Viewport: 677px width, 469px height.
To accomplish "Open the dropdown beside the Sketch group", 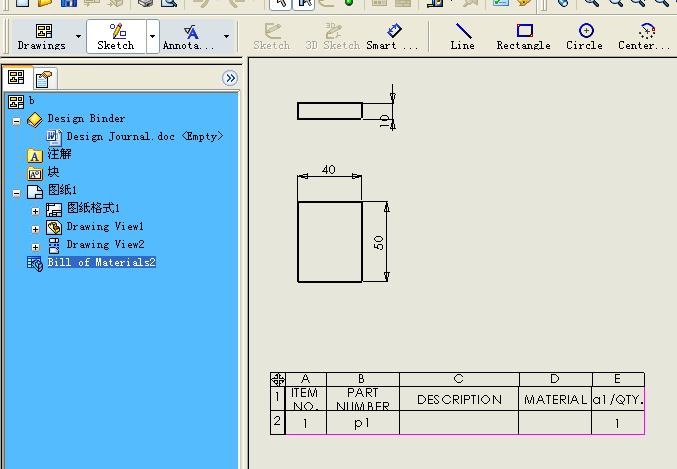I will click(x=152, y=37).
